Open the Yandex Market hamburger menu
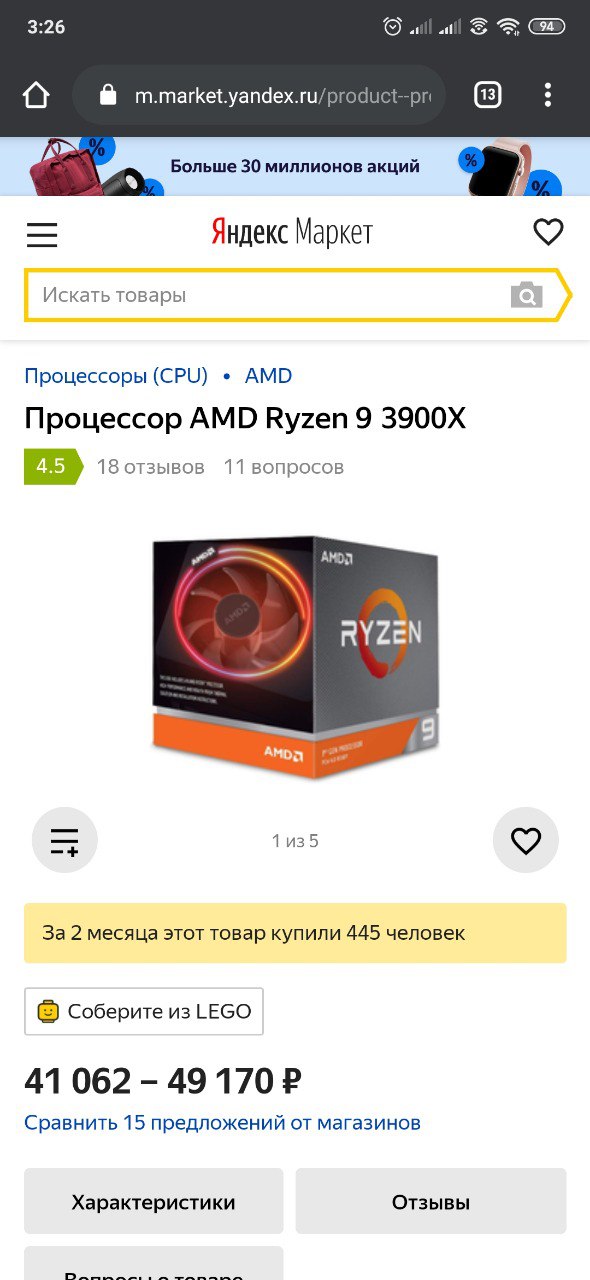 pyautogui.click(x=42, y=235)
